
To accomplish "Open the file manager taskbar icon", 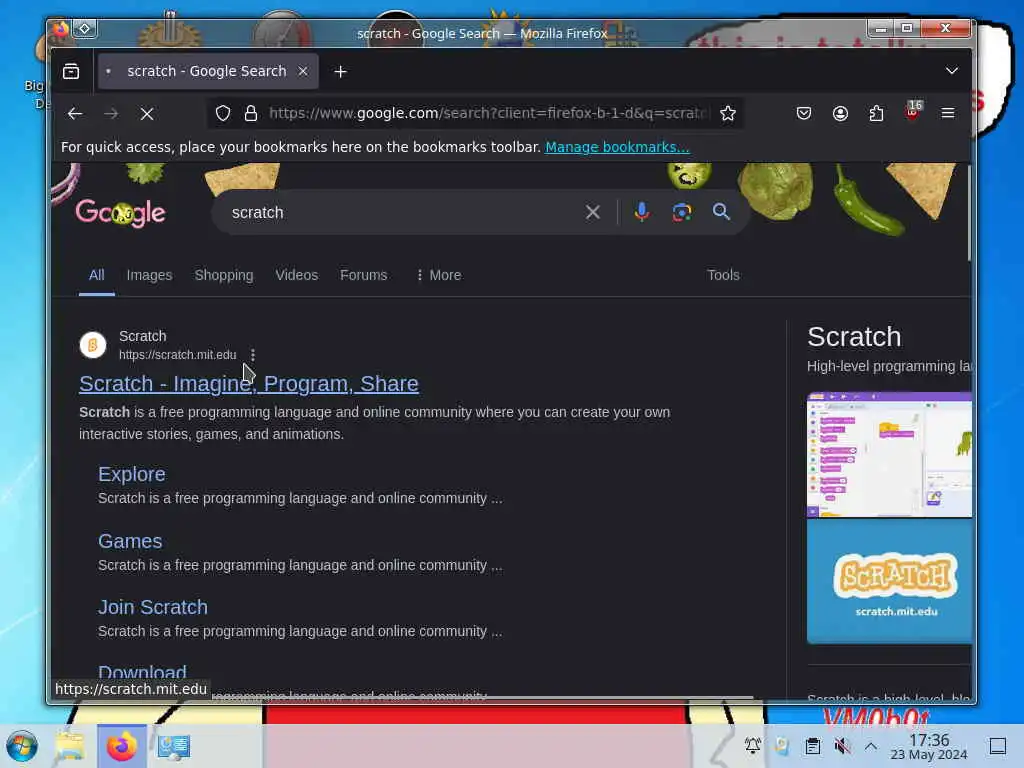I will [70, 746].
